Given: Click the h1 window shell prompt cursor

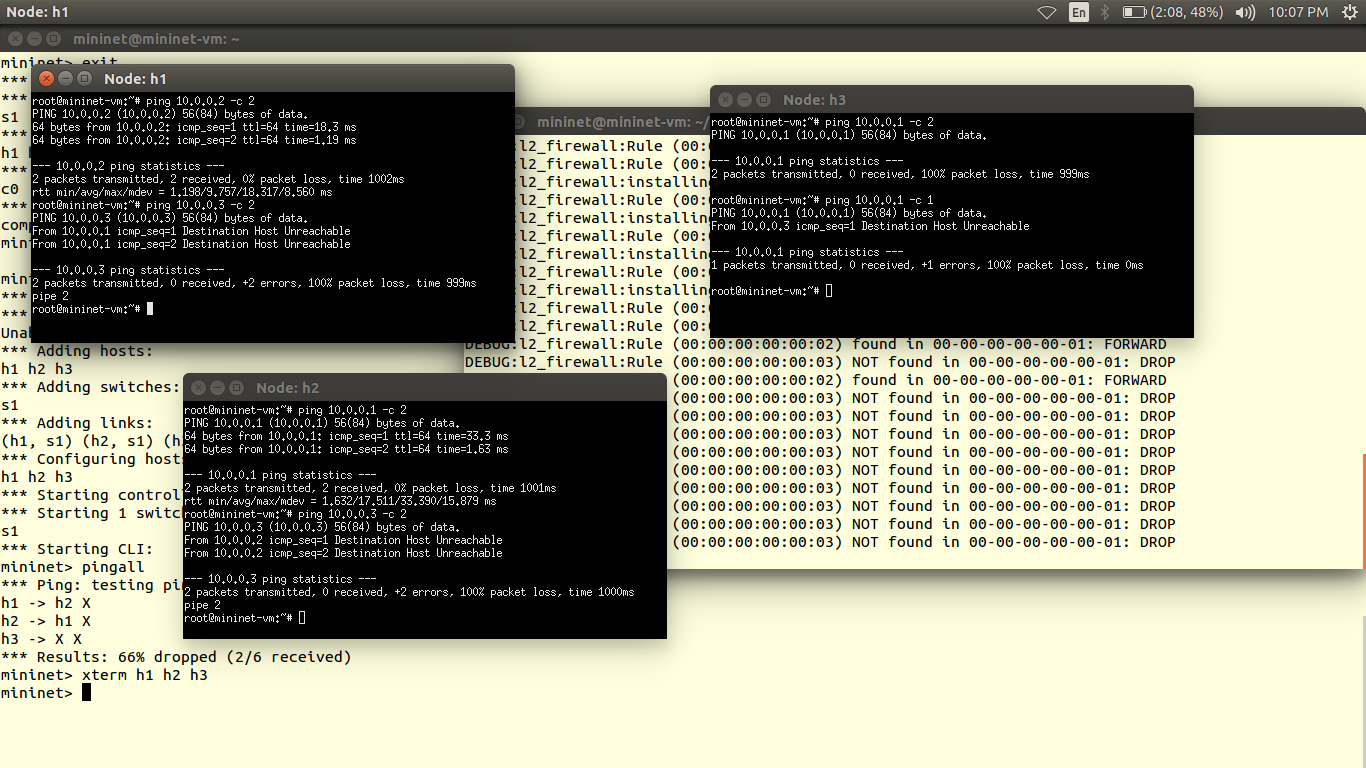Looking at the screenshot, I should click(x=150, y=309).
